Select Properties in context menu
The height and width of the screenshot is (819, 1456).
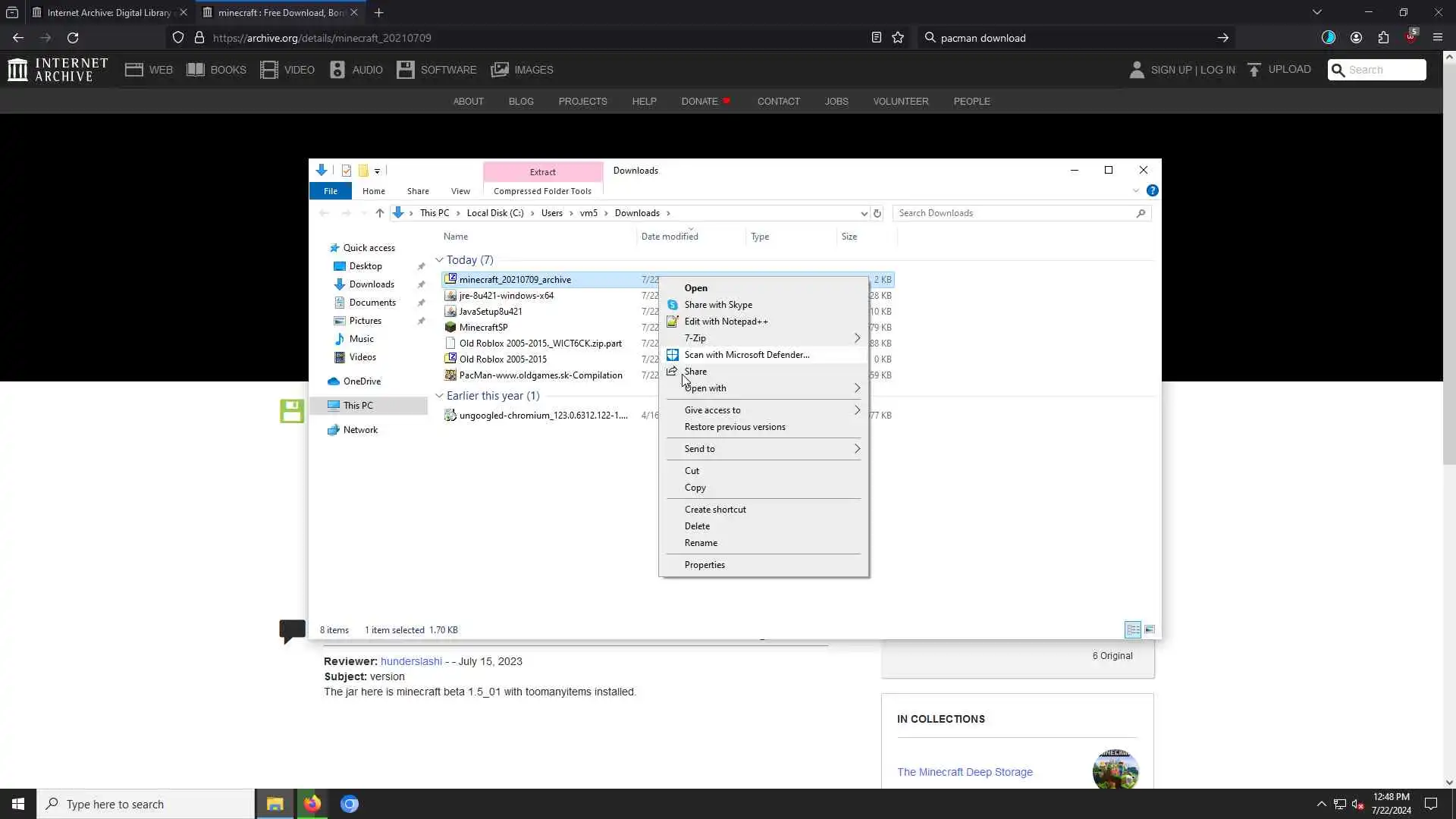704,565
